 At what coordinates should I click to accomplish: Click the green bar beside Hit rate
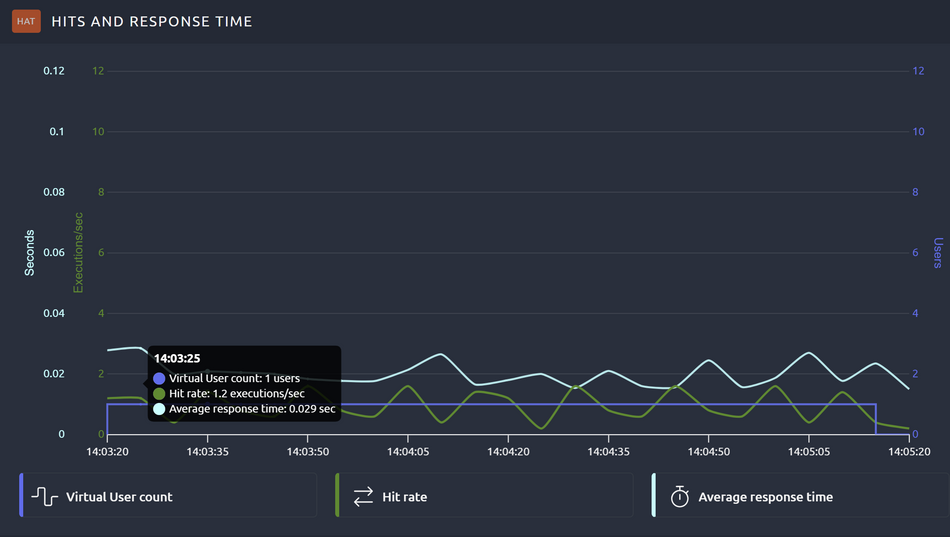click(338, 495)
